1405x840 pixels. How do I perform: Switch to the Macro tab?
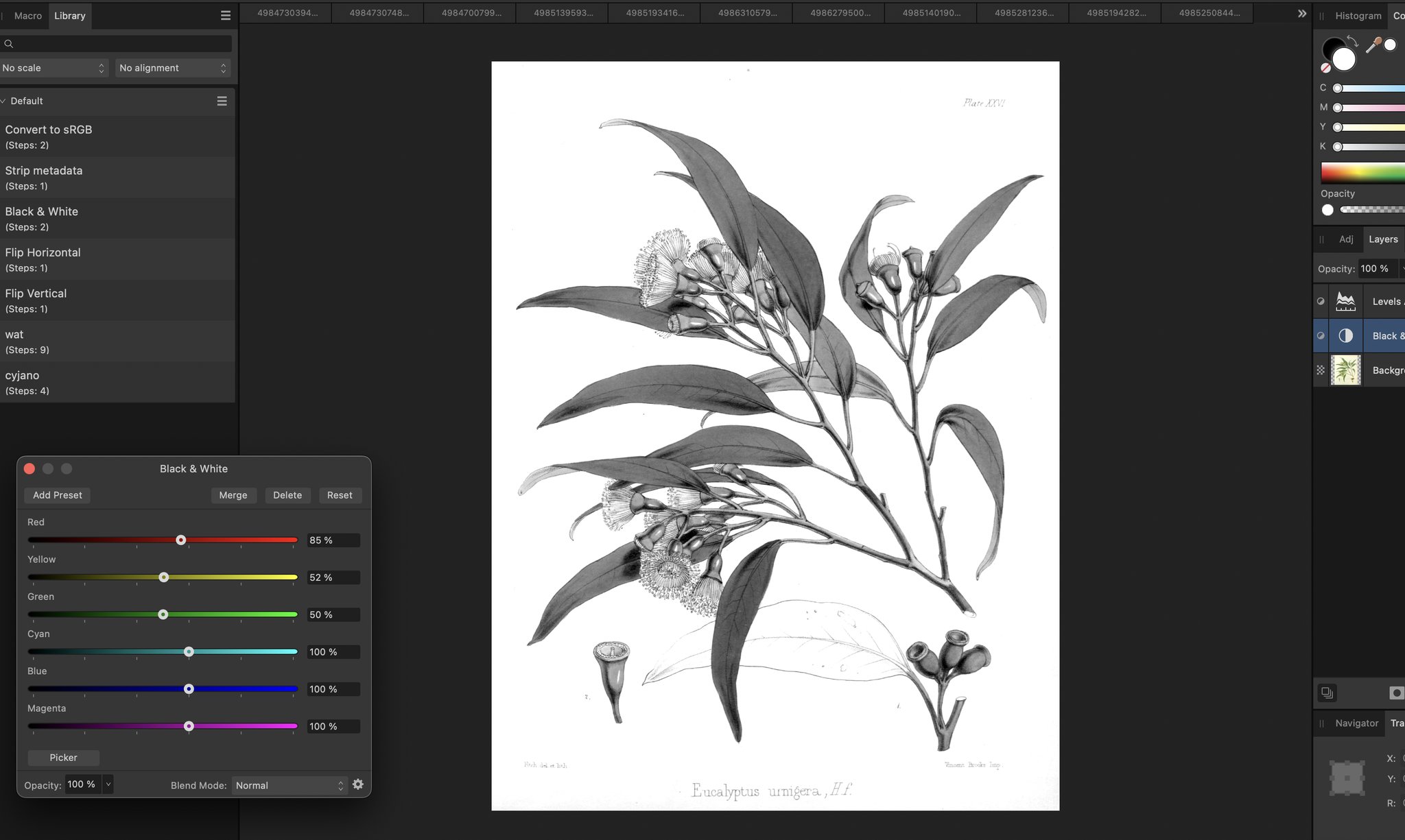[27, 15]
